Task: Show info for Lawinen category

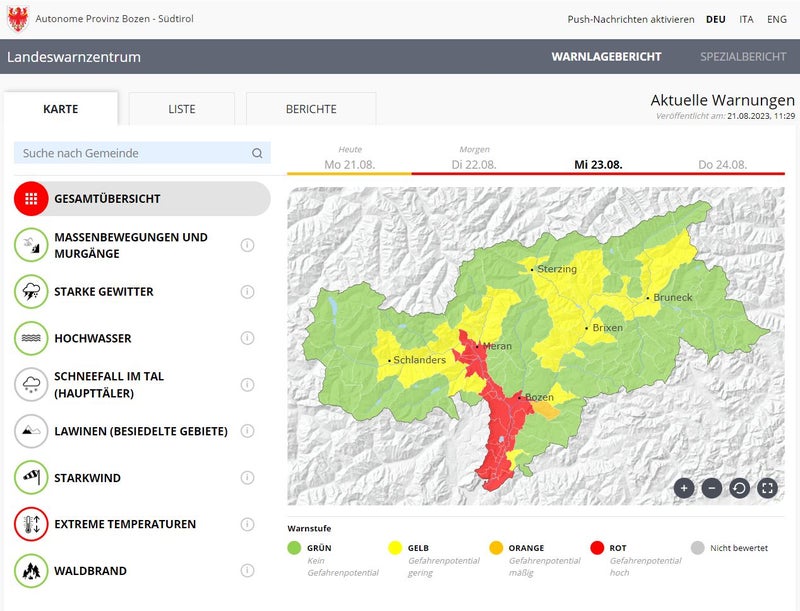Action: coord(248,431)
